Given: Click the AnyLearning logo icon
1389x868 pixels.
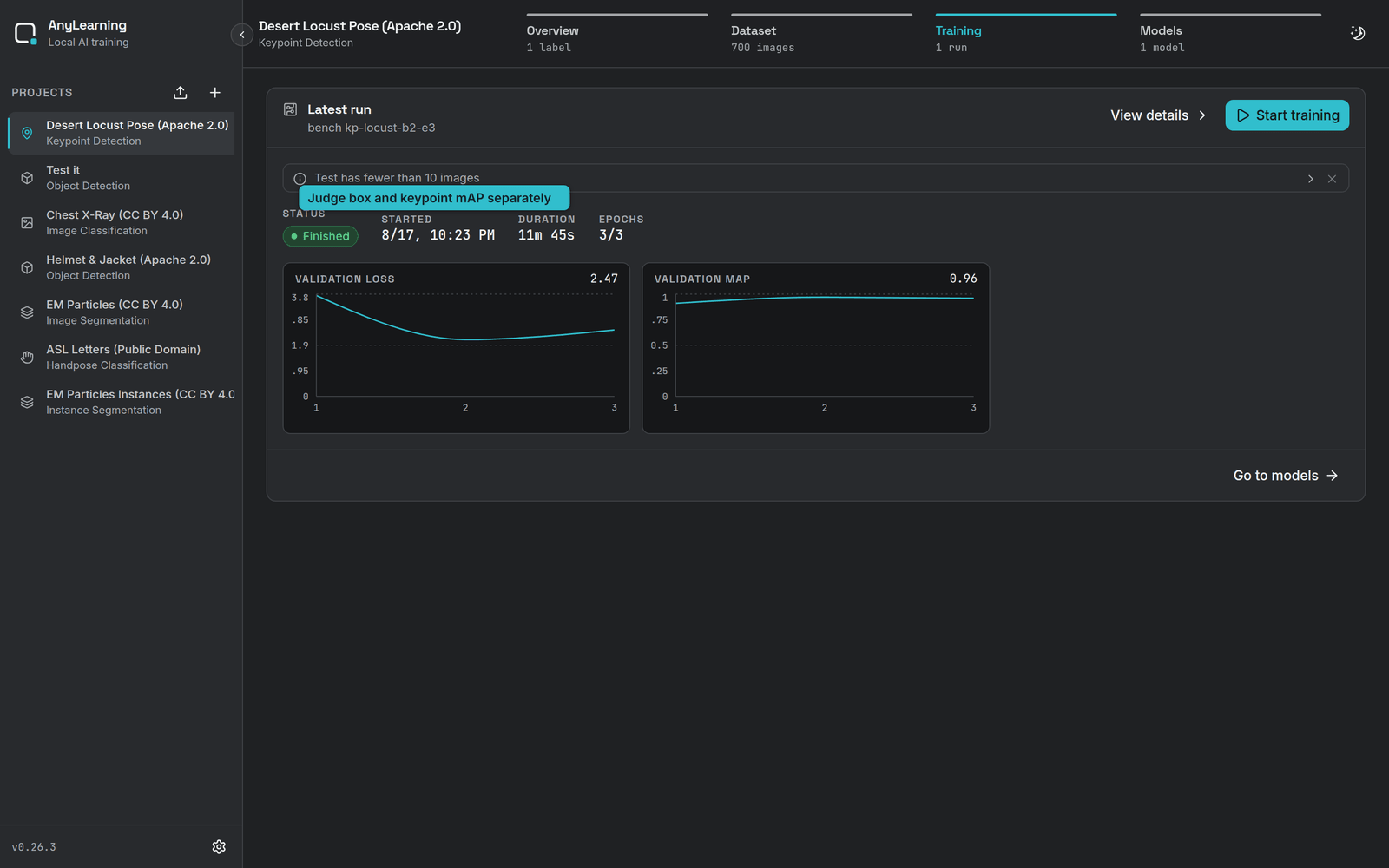Looking at the screenshot, I should [26, 34].
